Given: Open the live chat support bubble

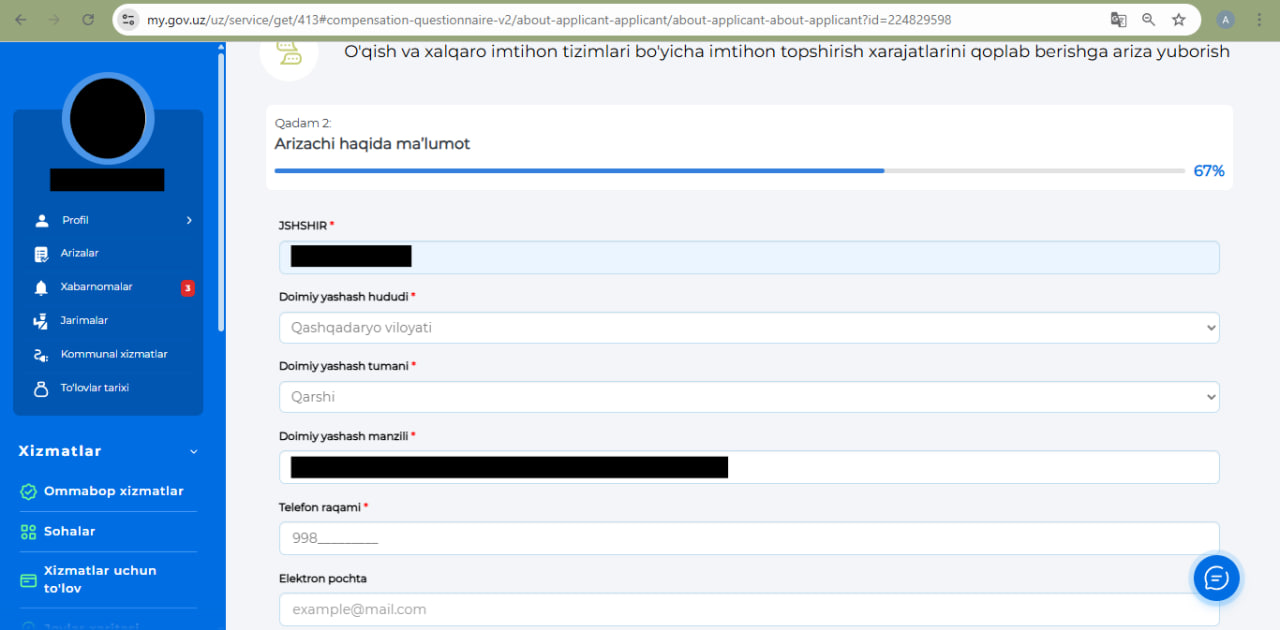Looking at the screenshot, I should point(1216,577).
